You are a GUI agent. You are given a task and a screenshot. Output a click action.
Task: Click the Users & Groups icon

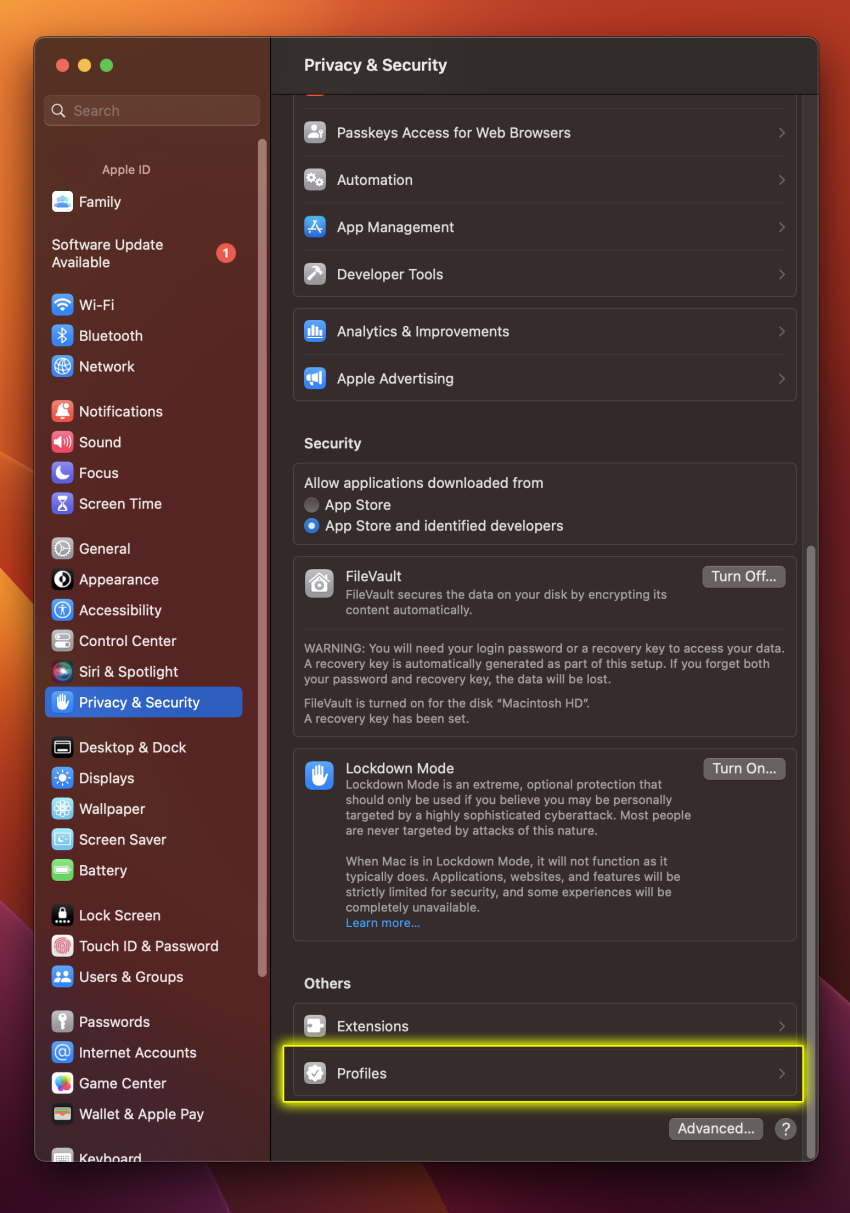pos(62,977)
